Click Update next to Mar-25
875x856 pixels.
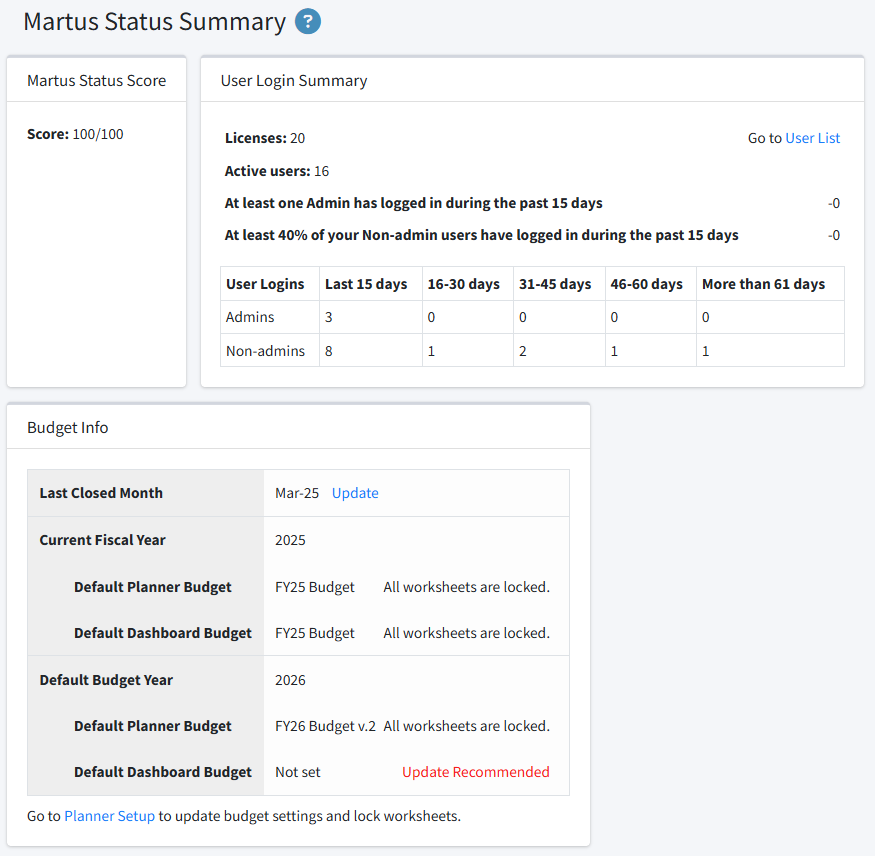tap(355, 493)
